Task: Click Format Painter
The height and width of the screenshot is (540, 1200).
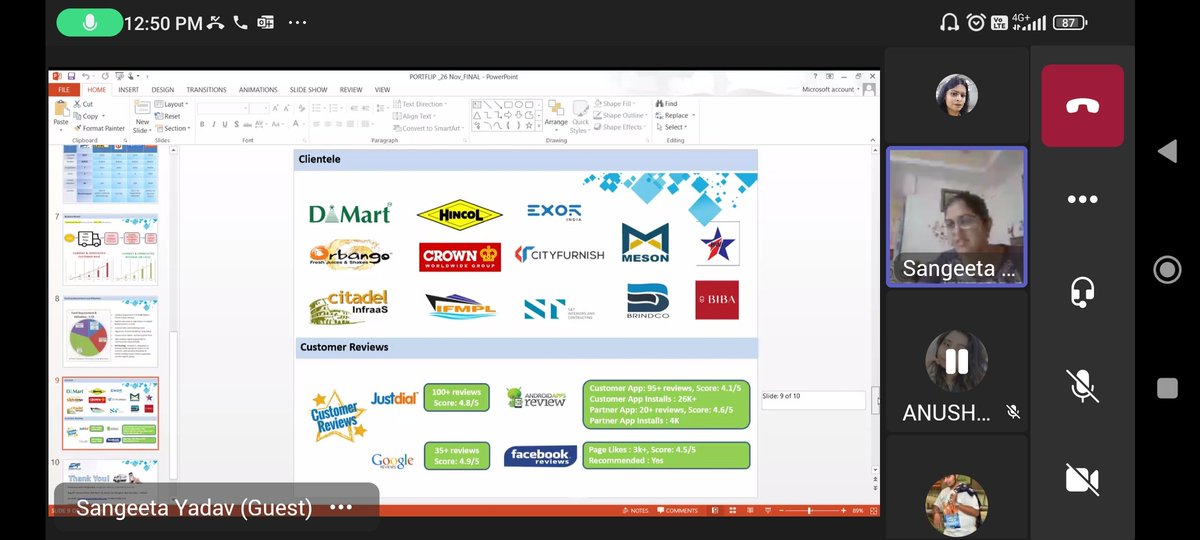Action: click(100, 128)
